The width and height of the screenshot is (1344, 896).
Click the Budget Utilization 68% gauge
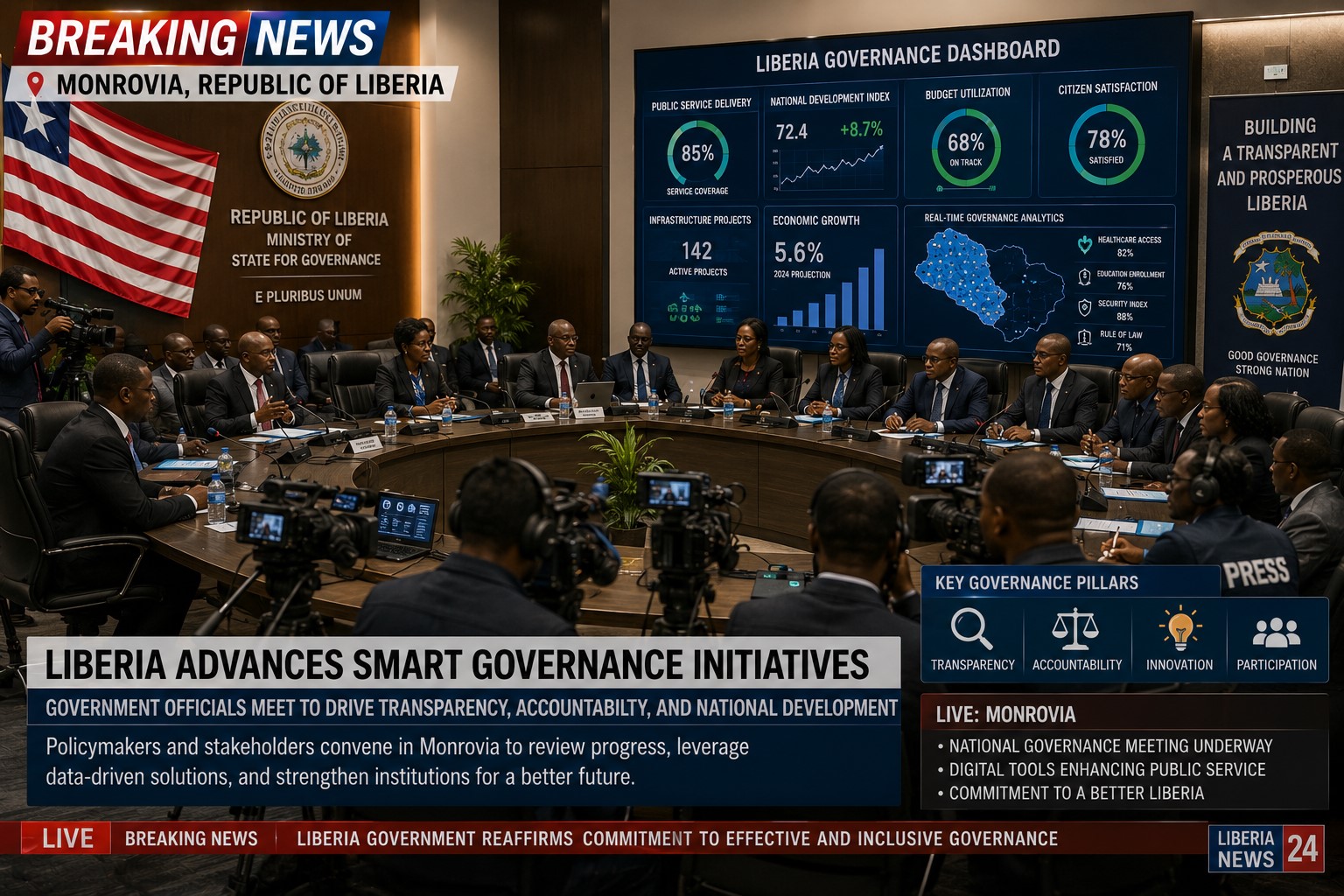pyautogui.click(x=966, y=147)
